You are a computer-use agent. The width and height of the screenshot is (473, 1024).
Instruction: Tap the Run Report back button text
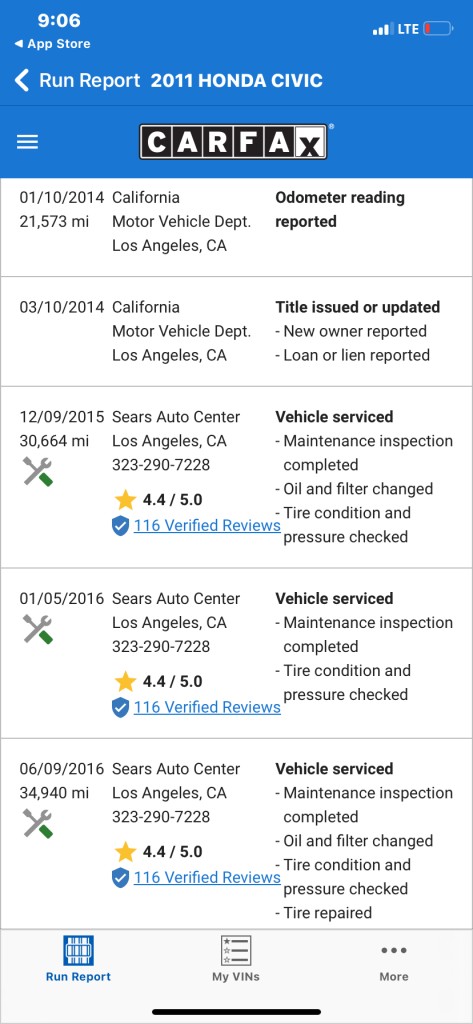pos(90,81)
